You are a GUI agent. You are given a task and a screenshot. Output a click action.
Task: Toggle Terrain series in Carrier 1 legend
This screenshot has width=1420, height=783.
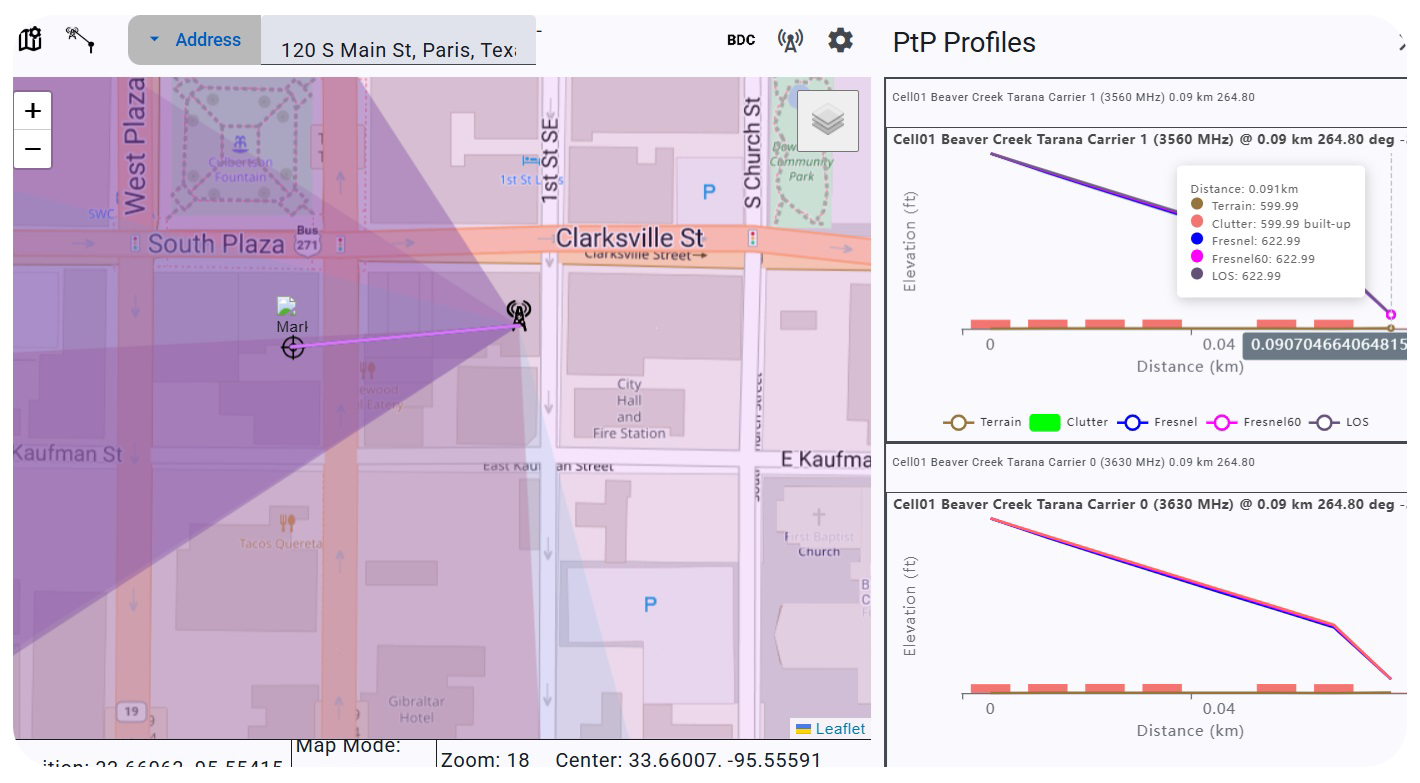pos(984,422)
